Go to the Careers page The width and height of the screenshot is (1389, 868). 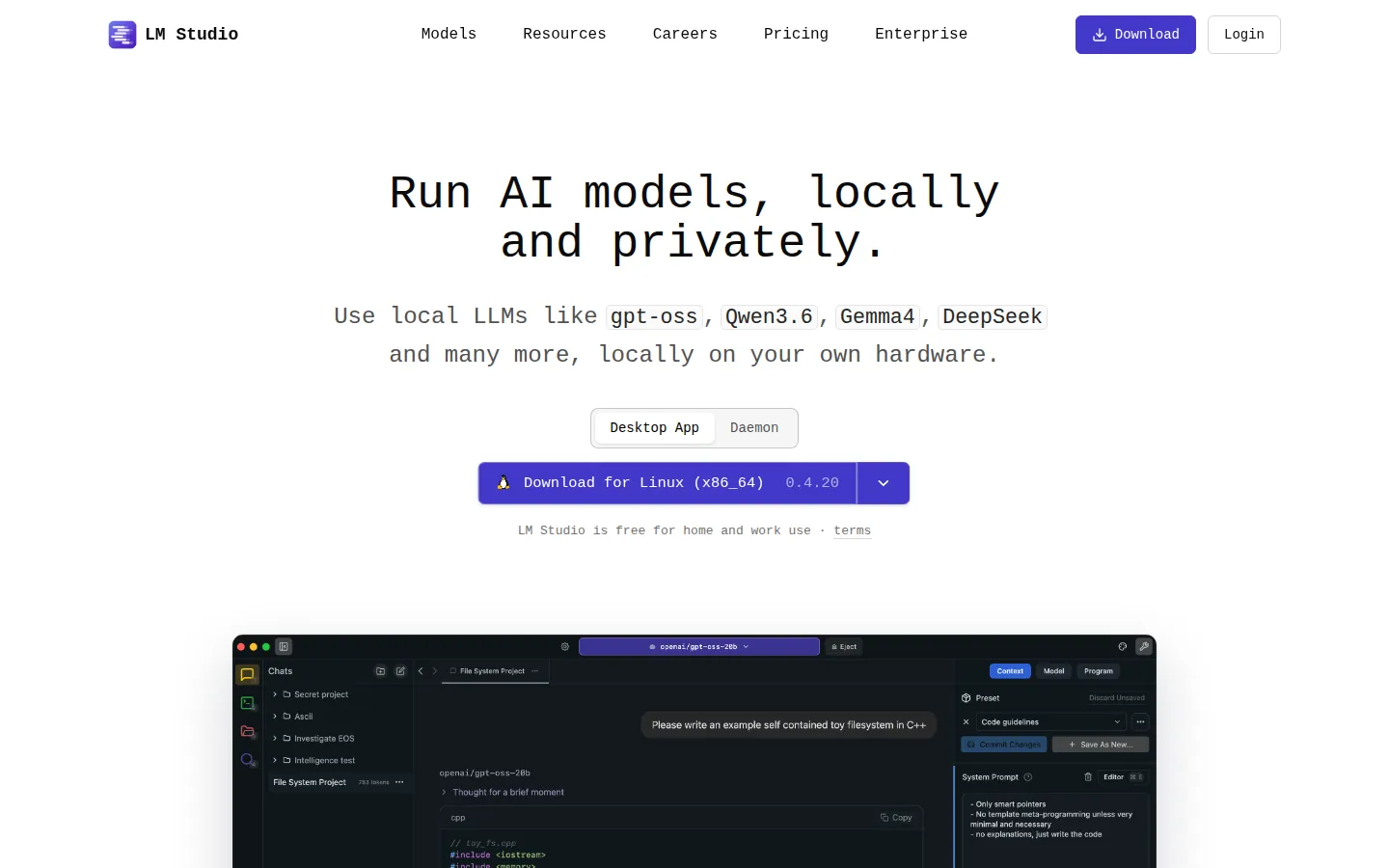pyautogui.click(x=685, y=34)
